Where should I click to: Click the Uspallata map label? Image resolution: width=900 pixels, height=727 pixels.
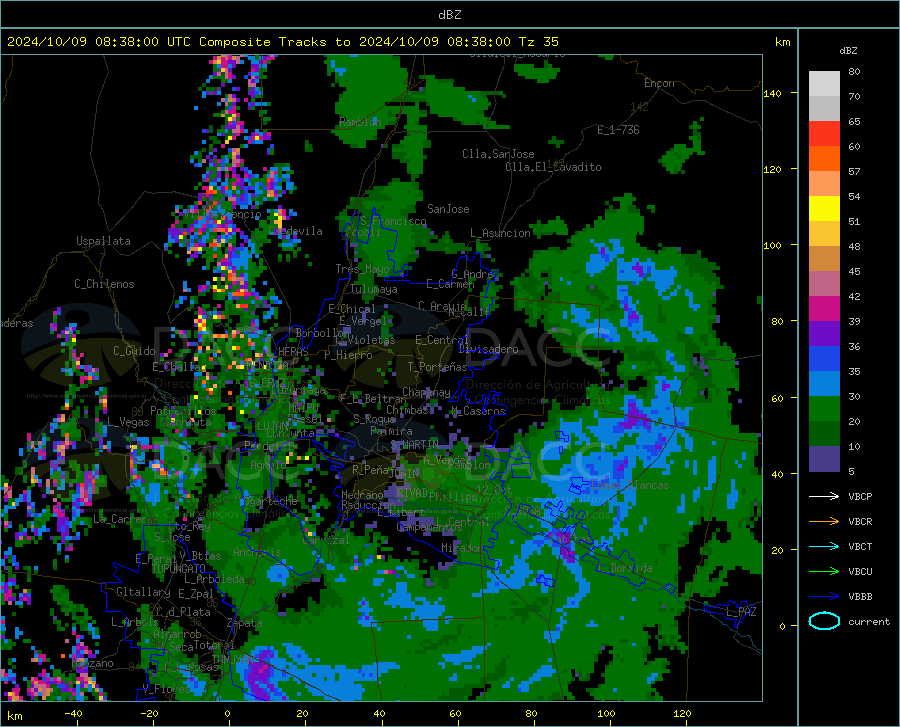[x=103, y=241]
